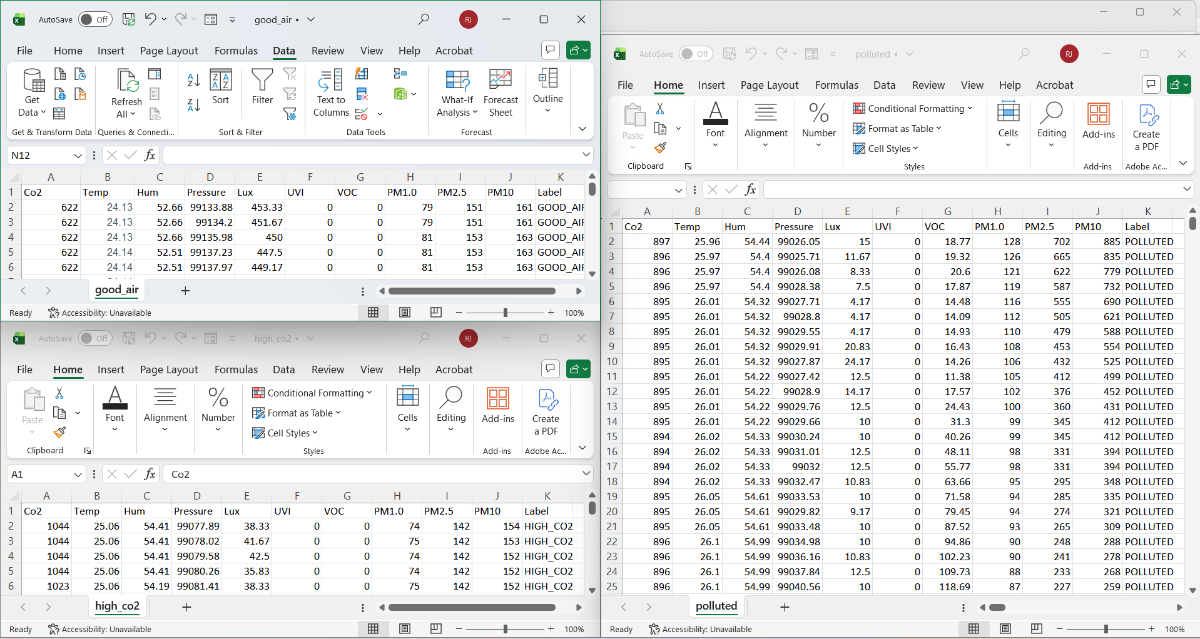Viewport: 1200px width, 639px height.
Task: Add new sheet next to polluted tab
Action: pos(784,606)
